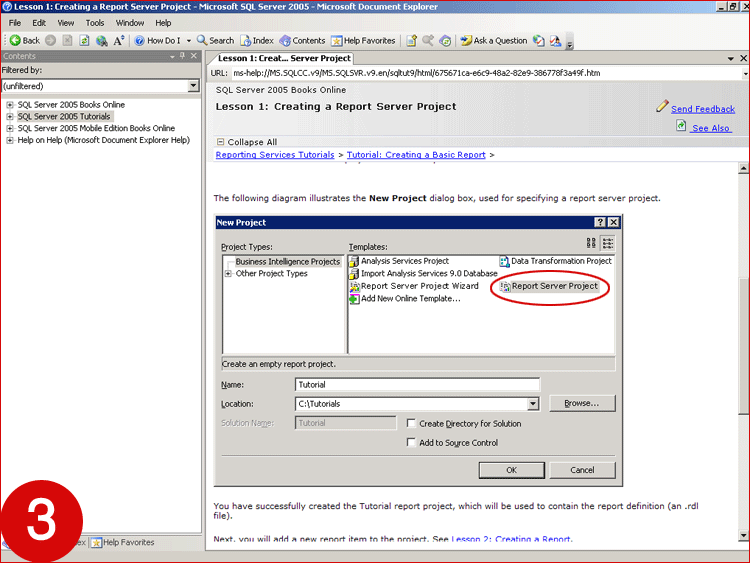Click the Ask a Question toolbar icon

point(494,41)
